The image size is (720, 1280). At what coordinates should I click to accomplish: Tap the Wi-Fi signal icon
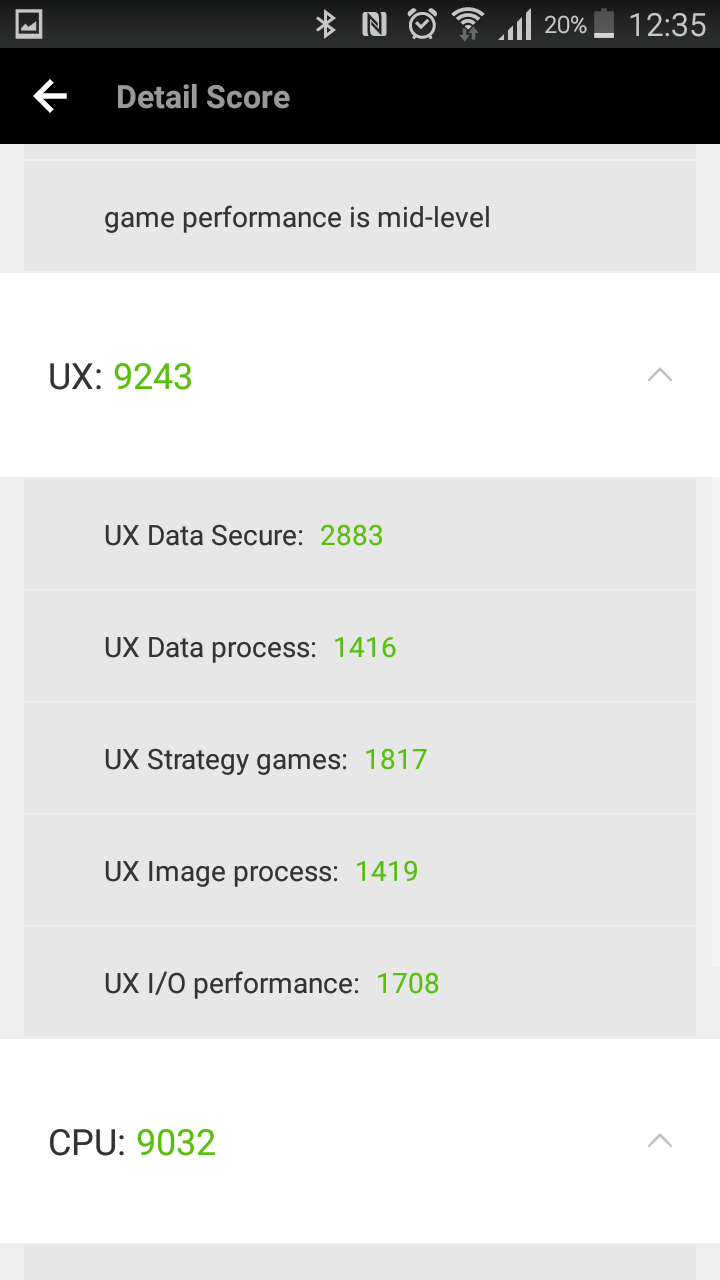468,24
